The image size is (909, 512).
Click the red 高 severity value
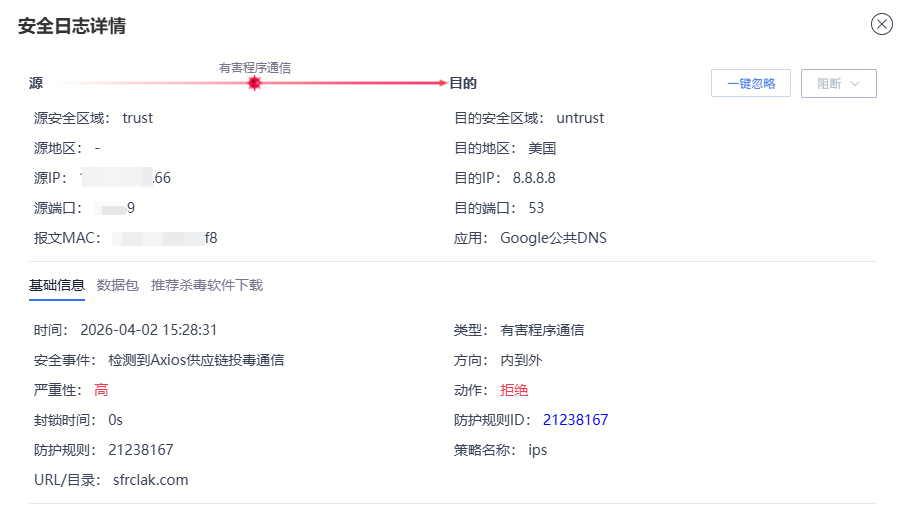(x=101, y=390)
